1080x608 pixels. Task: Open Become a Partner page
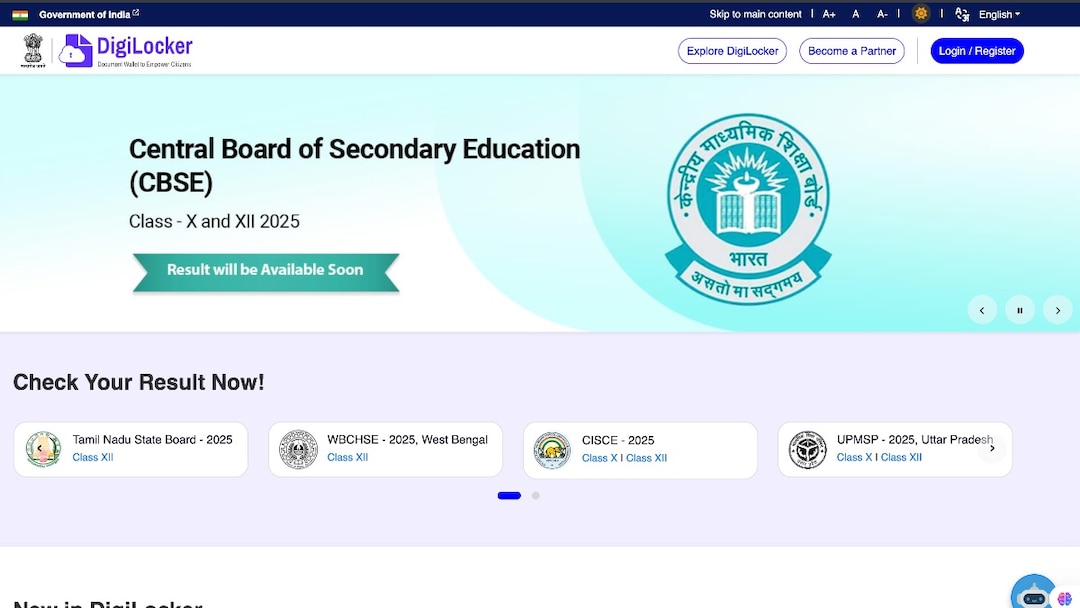click(851, 50)
